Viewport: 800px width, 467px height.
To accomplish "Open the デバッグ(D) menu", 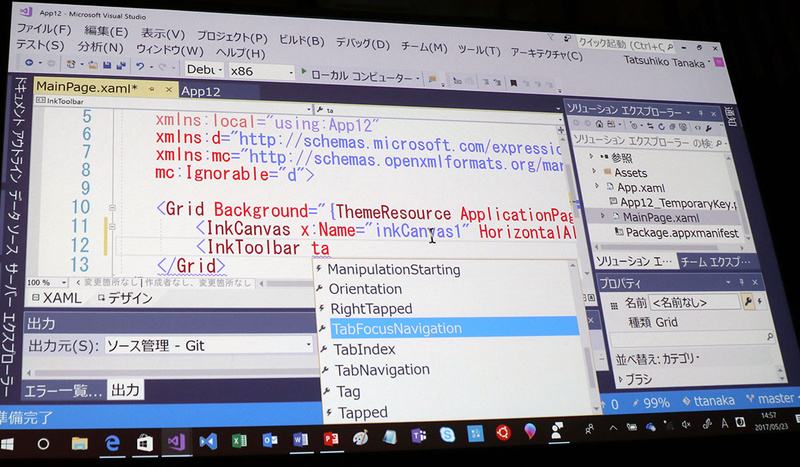I will tap(362, 44).
